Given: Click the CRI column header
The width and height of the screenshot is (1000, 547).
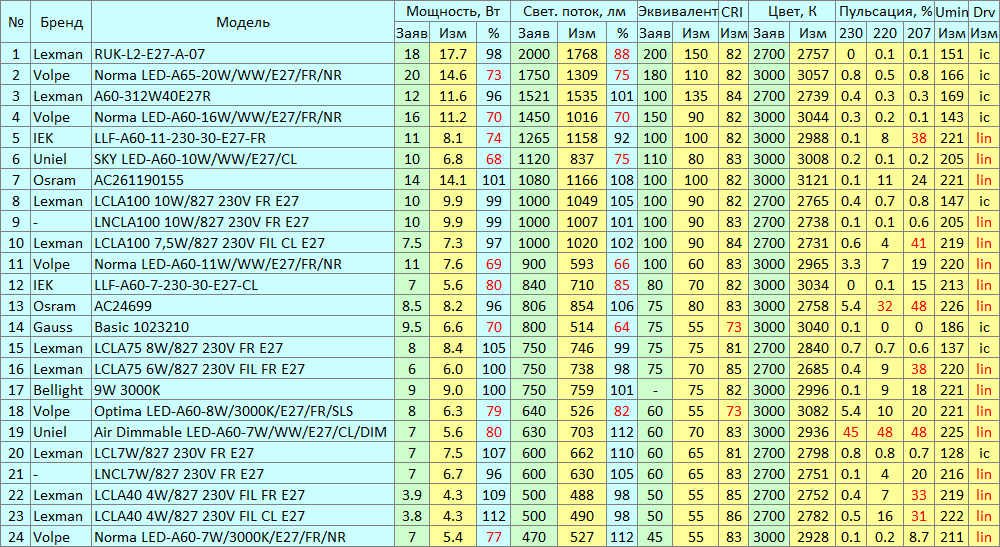Looking at the screenshot, I should pos(733,11).
